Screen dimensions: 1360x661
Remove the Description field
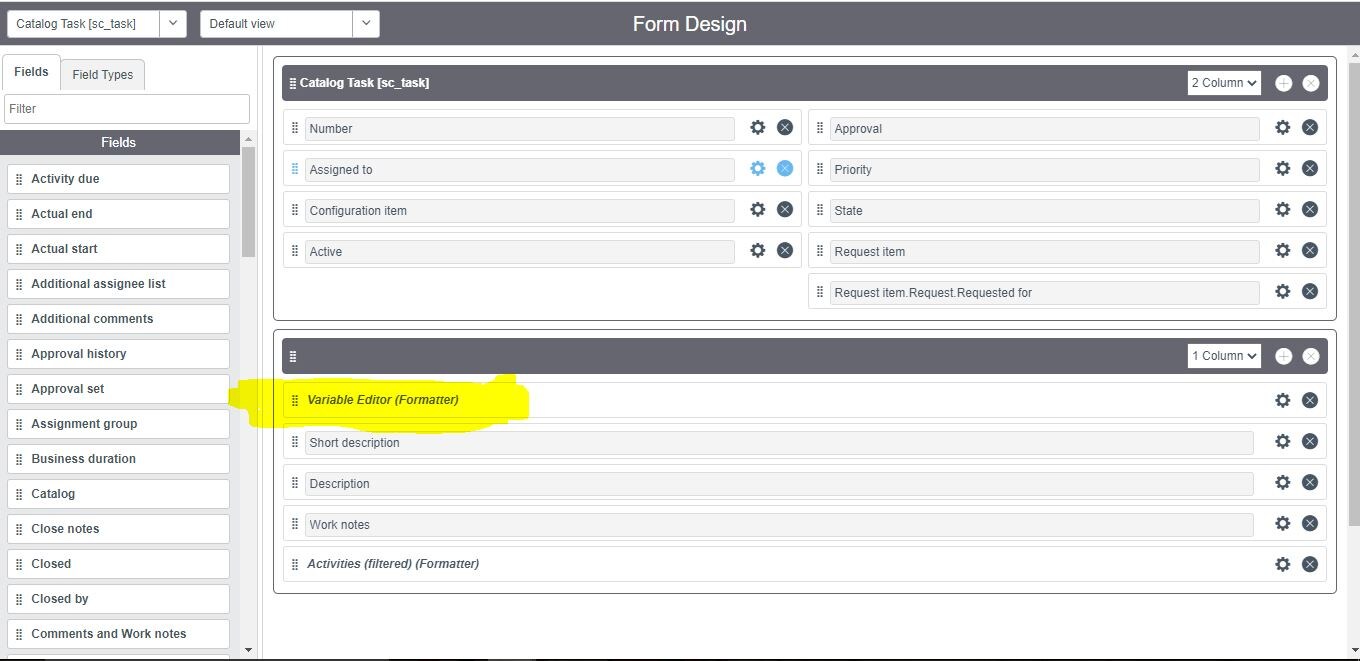pos(1310,482)
